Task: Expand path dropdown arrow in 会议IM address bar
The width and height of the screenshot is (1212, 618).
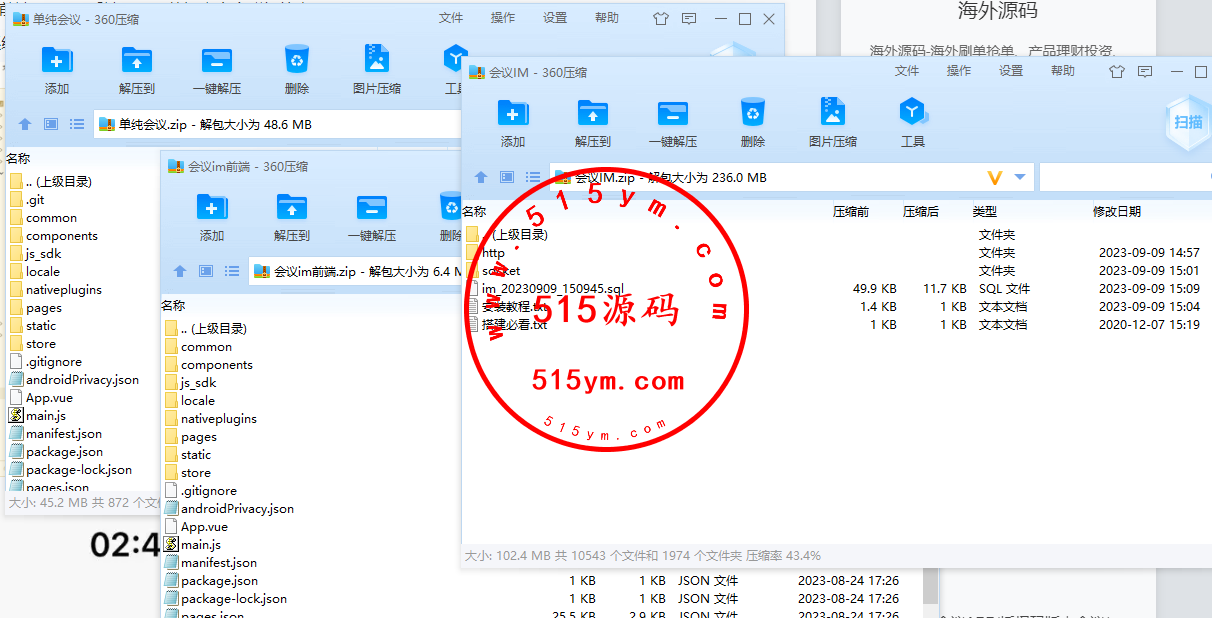Action: pyautogui.click(x=1020, y=178)
